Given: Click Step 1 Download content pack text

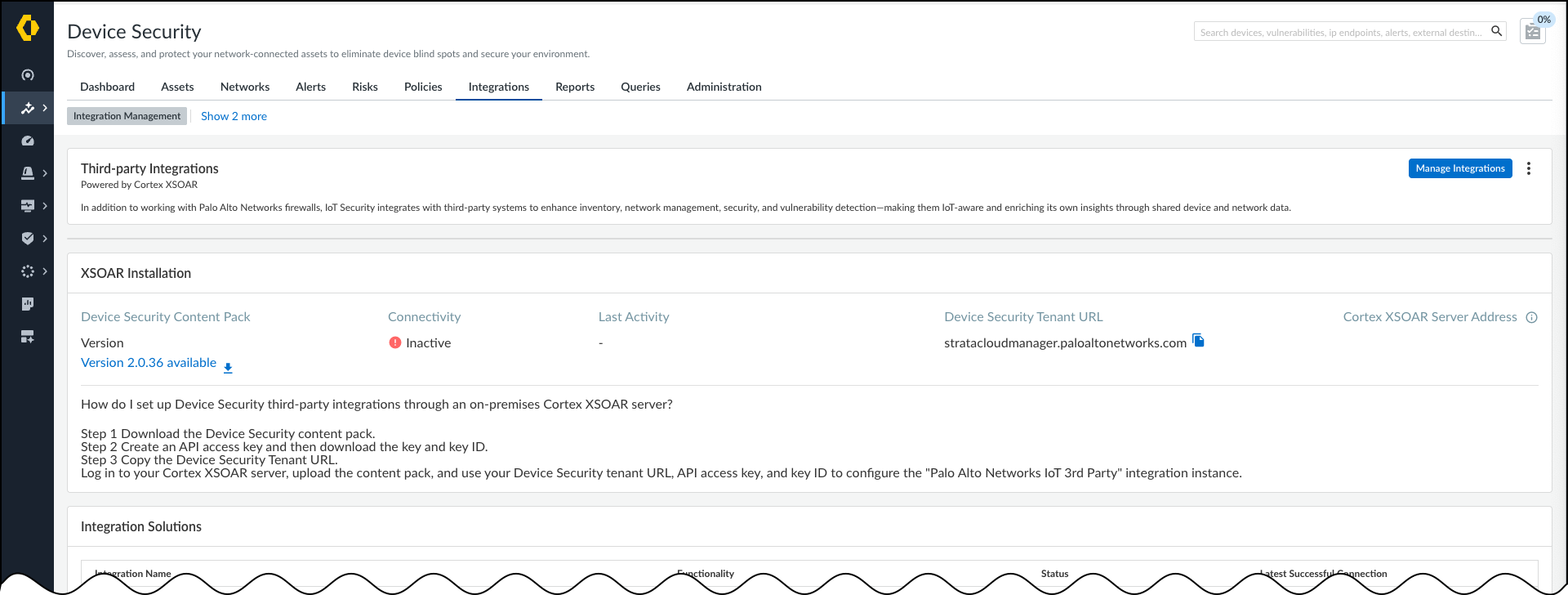Looking at the screenshot, I should click(228, 434).
